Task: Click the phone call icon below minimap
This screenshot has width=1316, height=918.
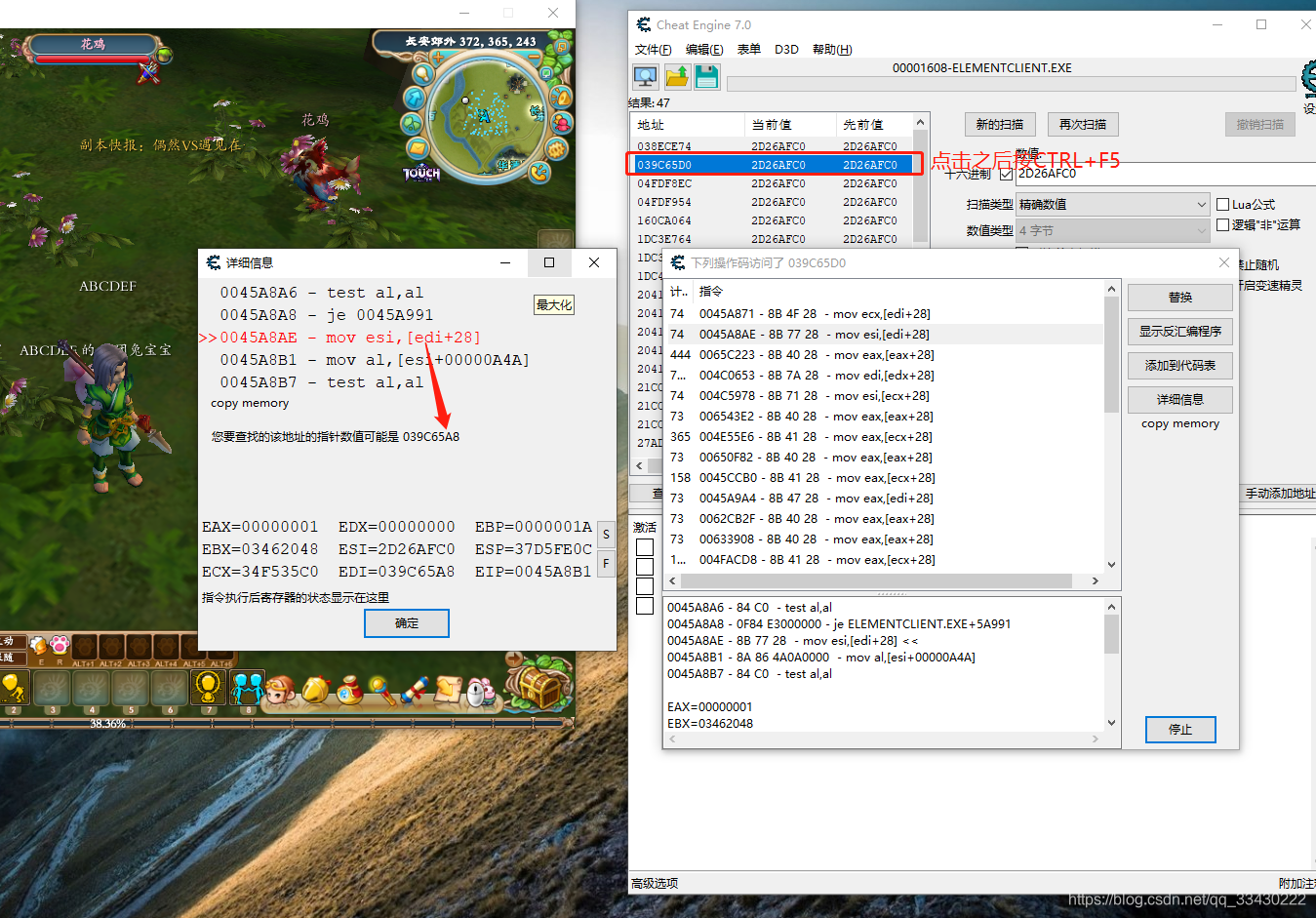Action: 539,173
